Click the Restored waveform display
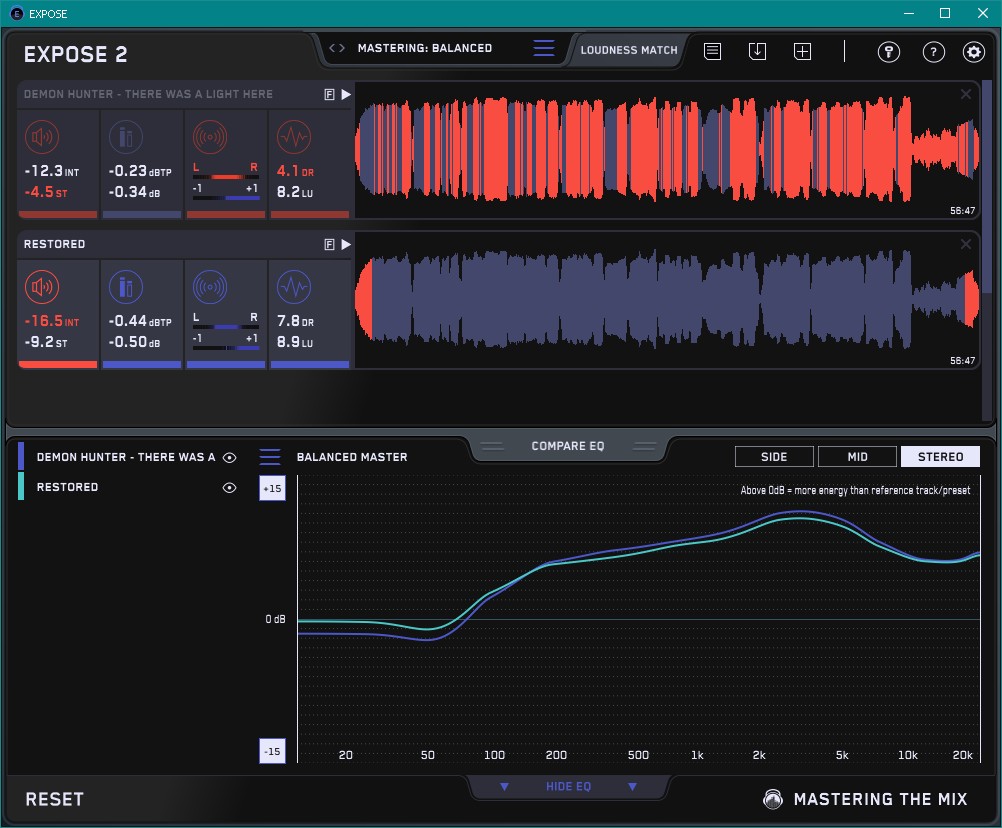Viewport: 1002px width, 828px height. pos(667,300)
